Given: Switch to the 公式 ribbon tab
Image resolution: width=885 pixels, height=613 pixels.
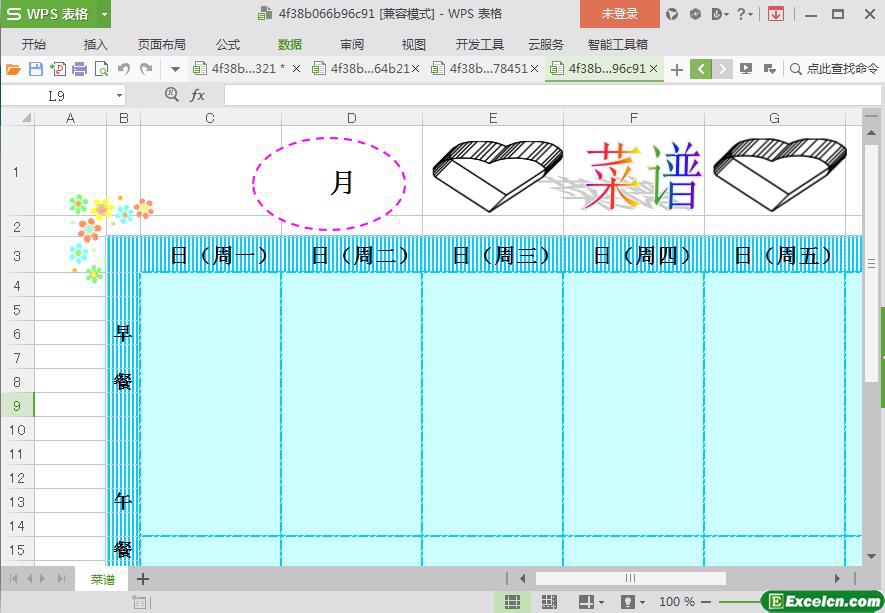Looking at the screenshot, I should tap(228, 44).
